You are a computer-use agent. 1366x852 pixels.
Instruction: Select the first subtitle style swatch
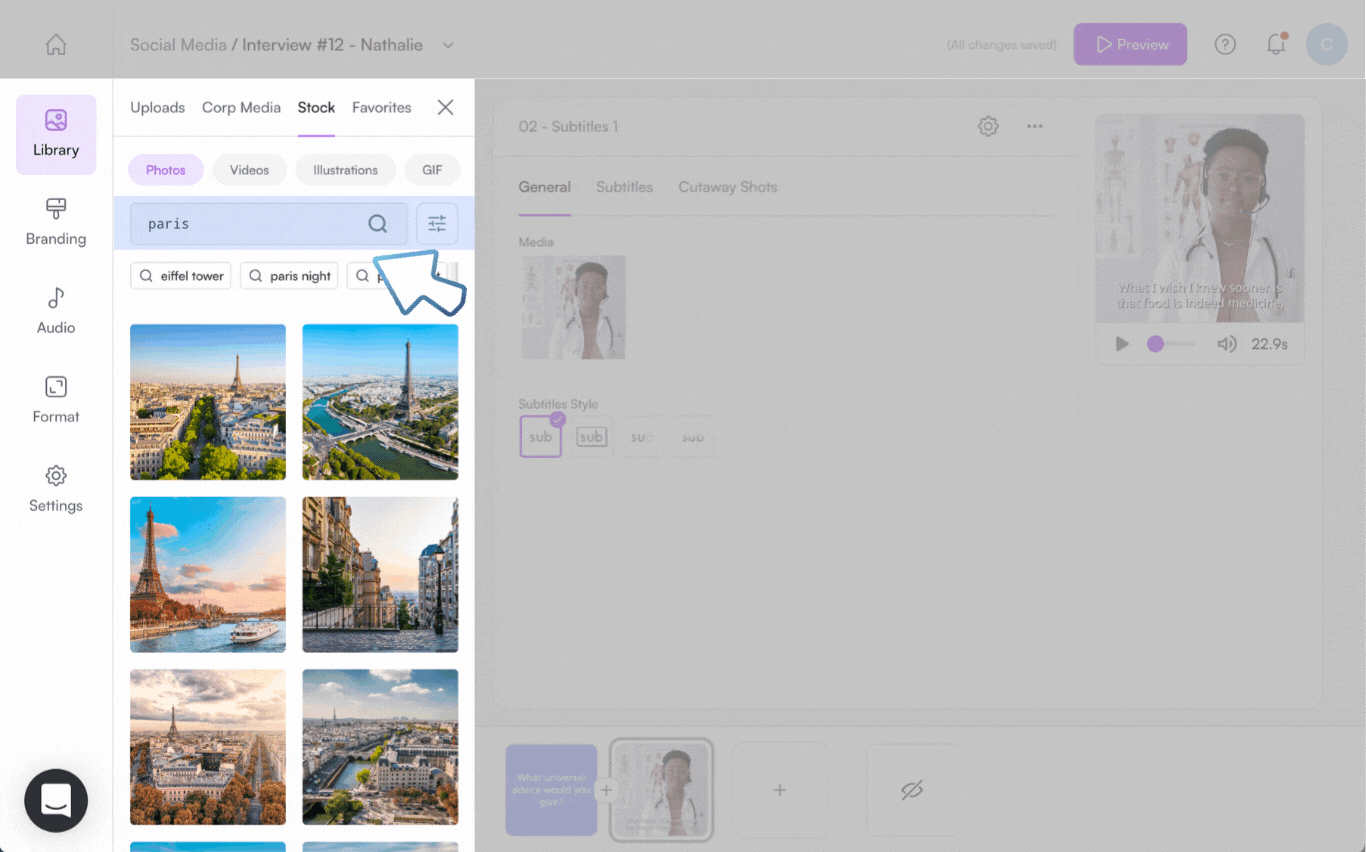pos(540,437)
